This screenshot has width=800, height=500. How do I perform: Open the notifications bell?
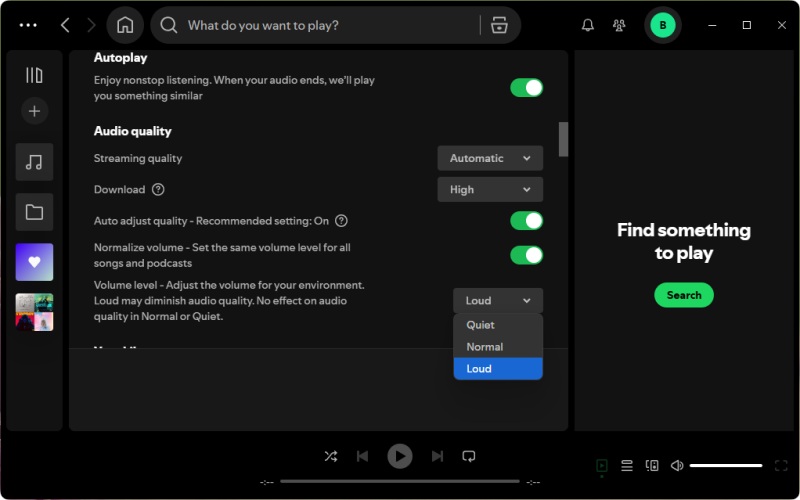588,25
